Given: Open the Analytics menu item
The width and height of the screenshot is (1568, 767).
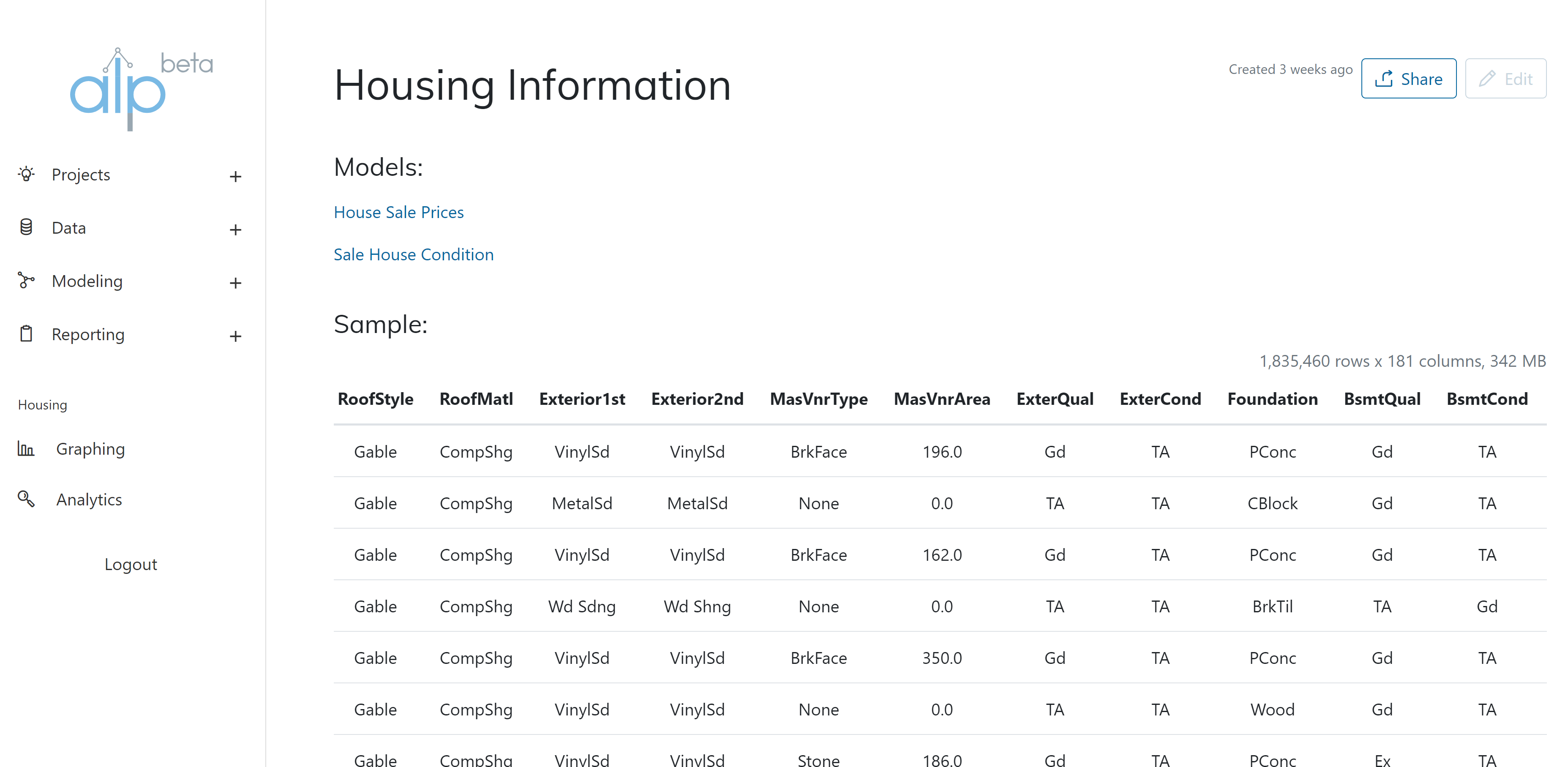Looking at the screenshot, I should (89, 499).
